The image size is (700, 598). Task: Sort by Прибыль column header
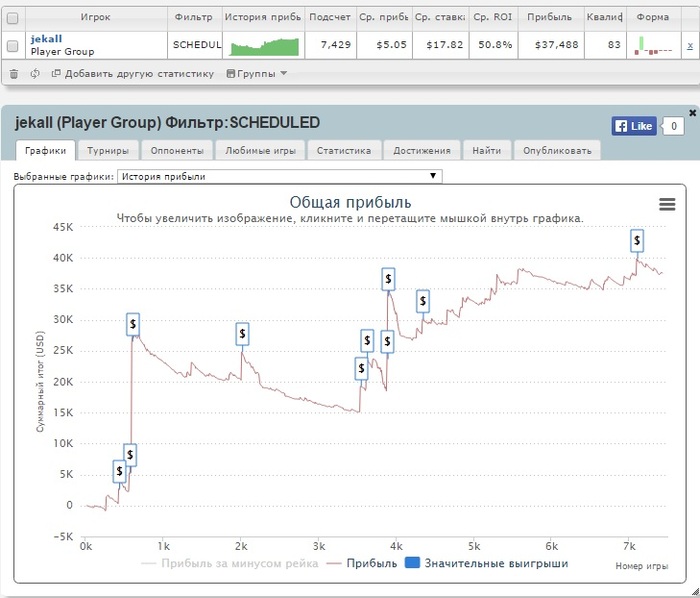tap(550, 17)
